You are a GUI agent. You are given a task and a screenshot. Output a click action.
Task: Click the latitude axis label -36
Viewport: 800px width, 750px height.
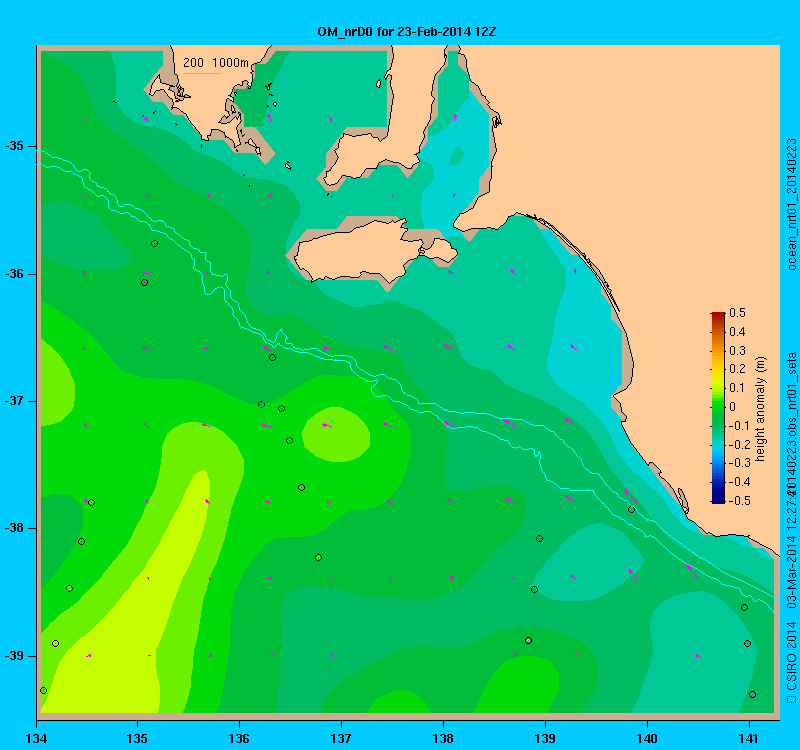click(x=14, y=274)
